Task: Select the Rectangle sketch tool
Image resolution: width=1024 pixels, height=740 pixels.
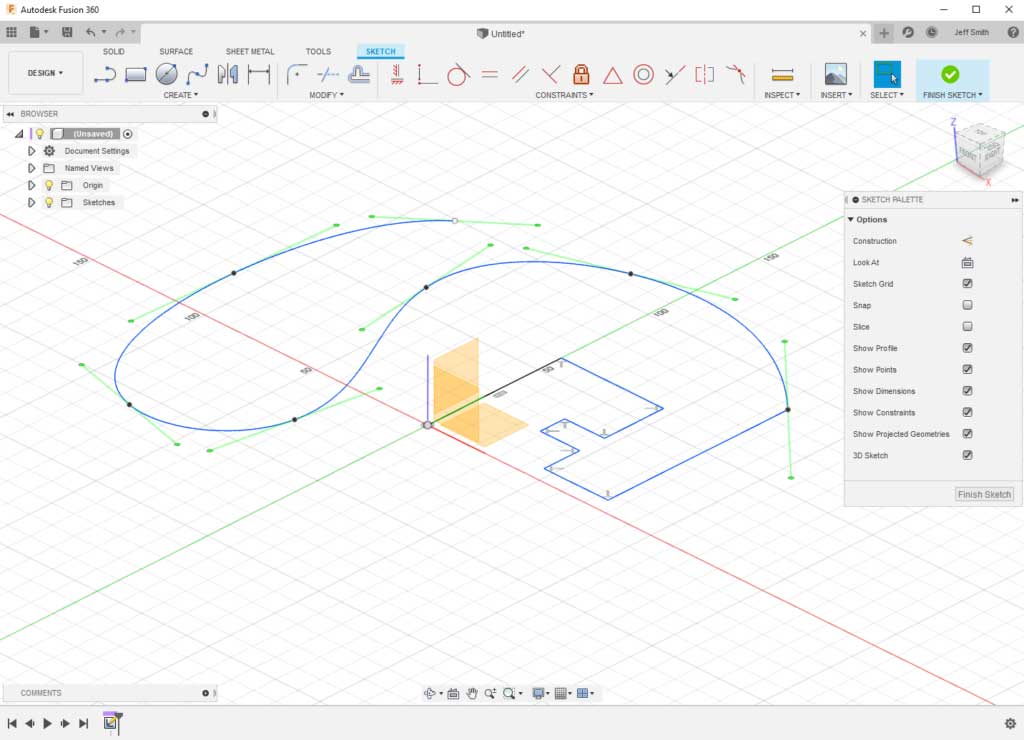Action: coord(136,74)
